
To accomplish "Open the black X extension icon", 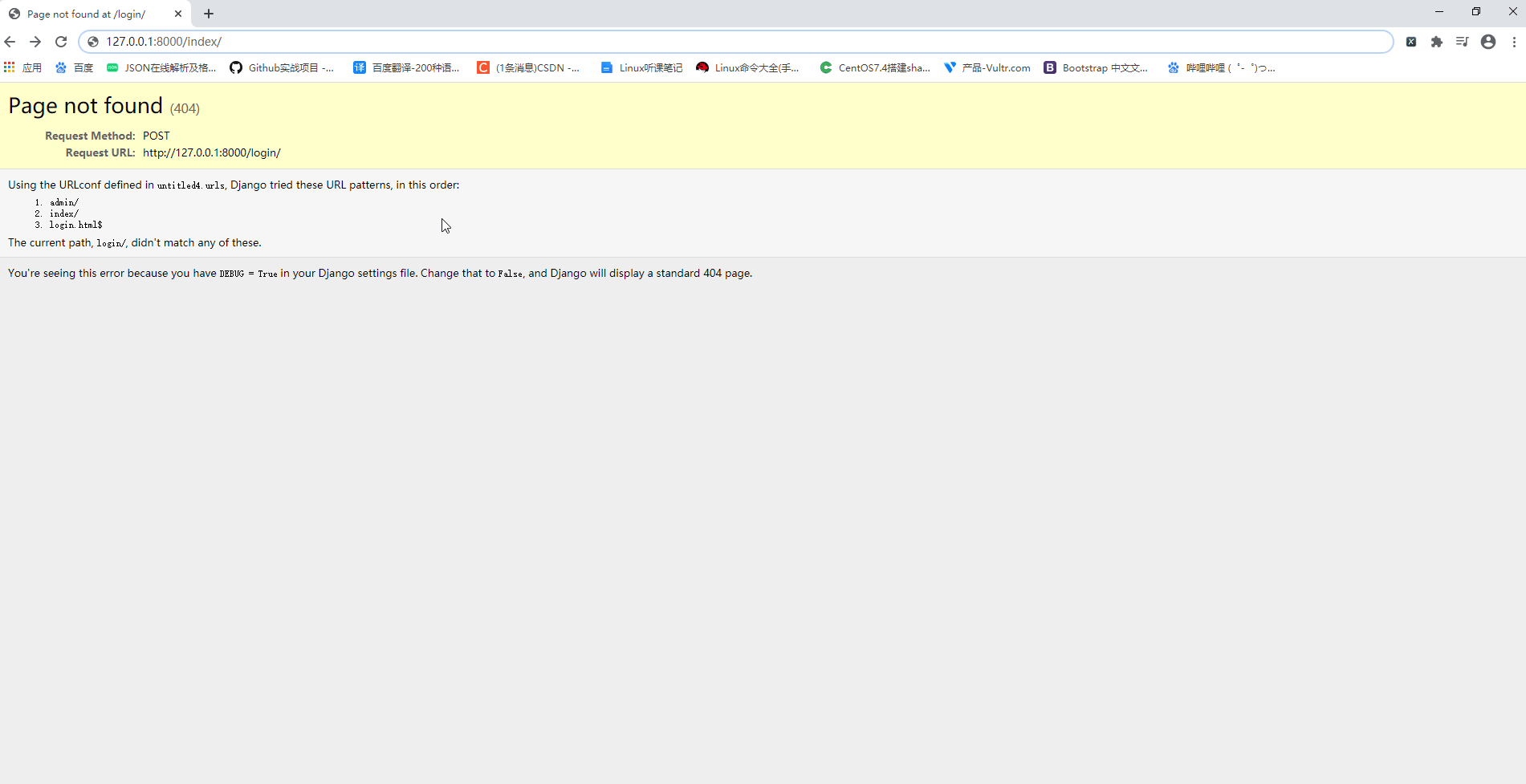I will (x=1411, y=42).
